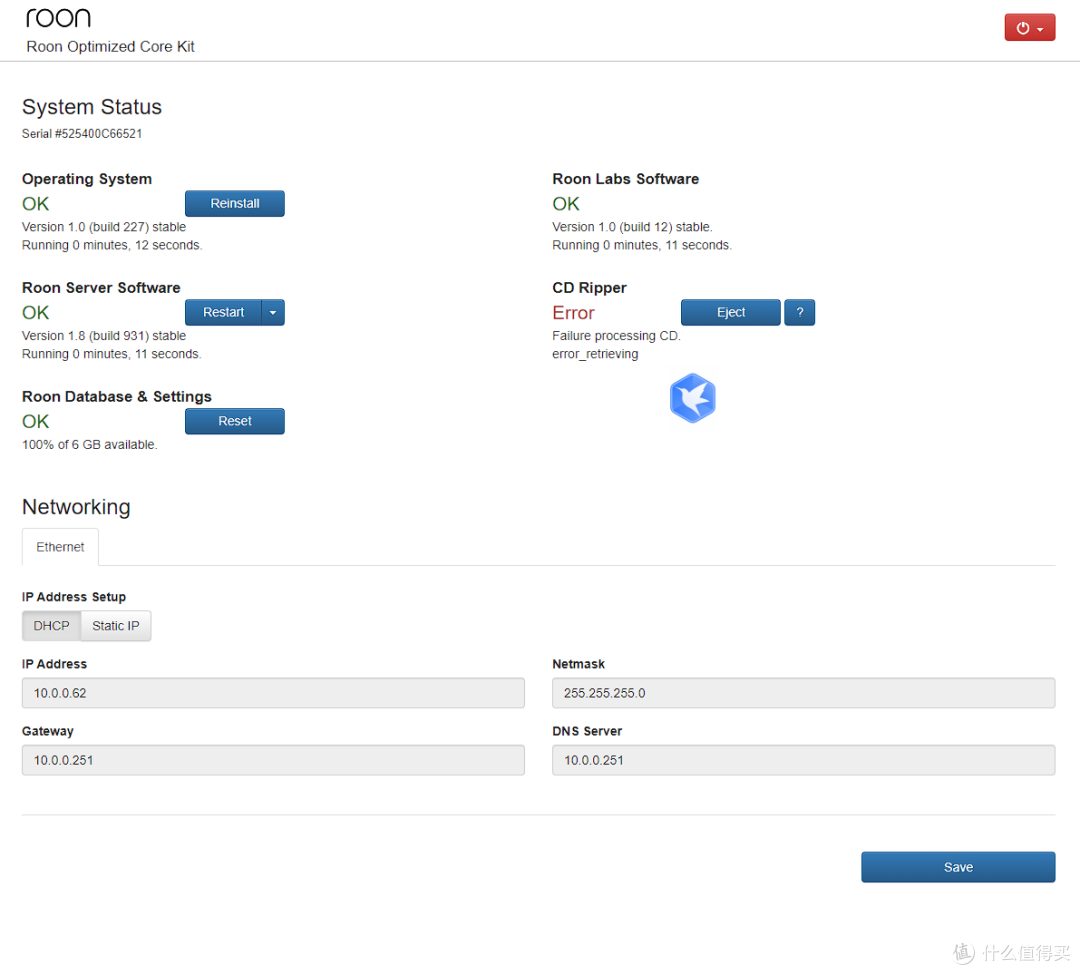Click the roon logo
The height and width of the screenshot is (975, 1080).
[59, 18]
